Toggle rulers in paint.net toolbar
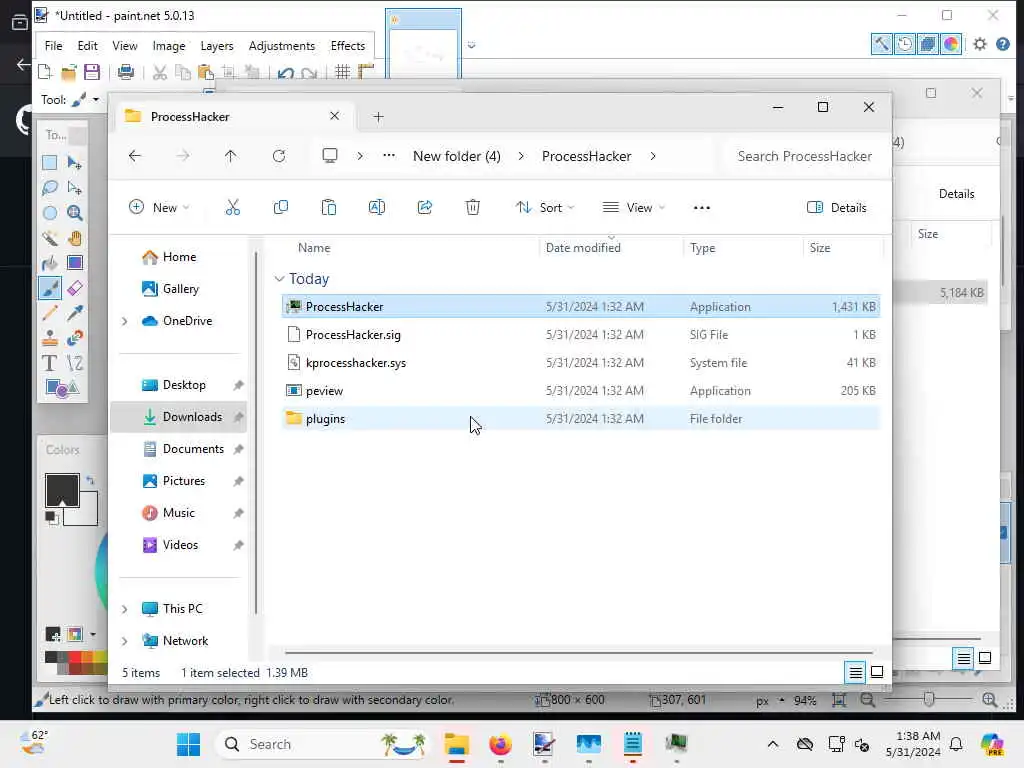This screenshot has height=768, width=1024. [366, 72]
